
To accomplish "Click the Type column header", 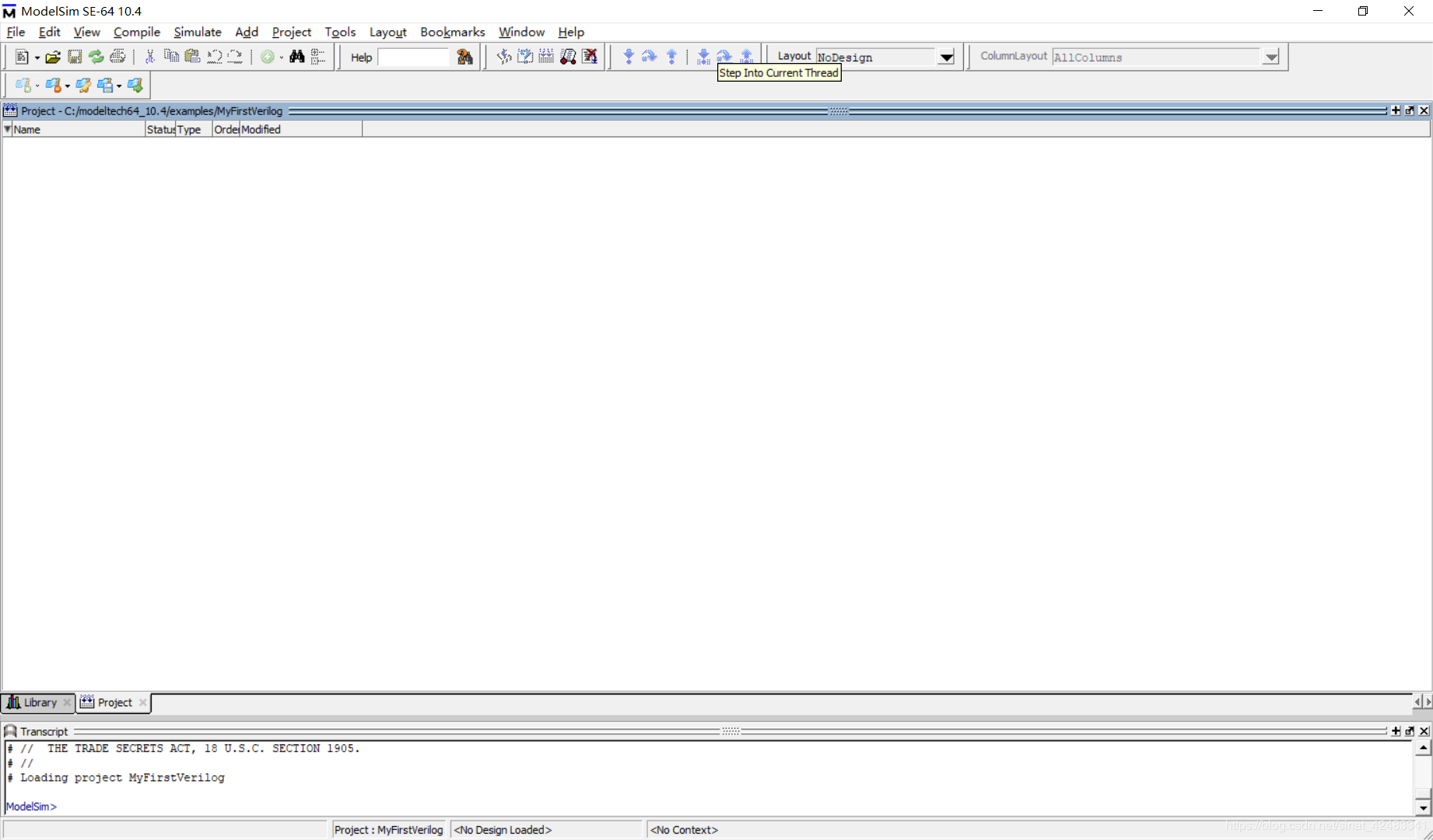I will click(194, 129).
